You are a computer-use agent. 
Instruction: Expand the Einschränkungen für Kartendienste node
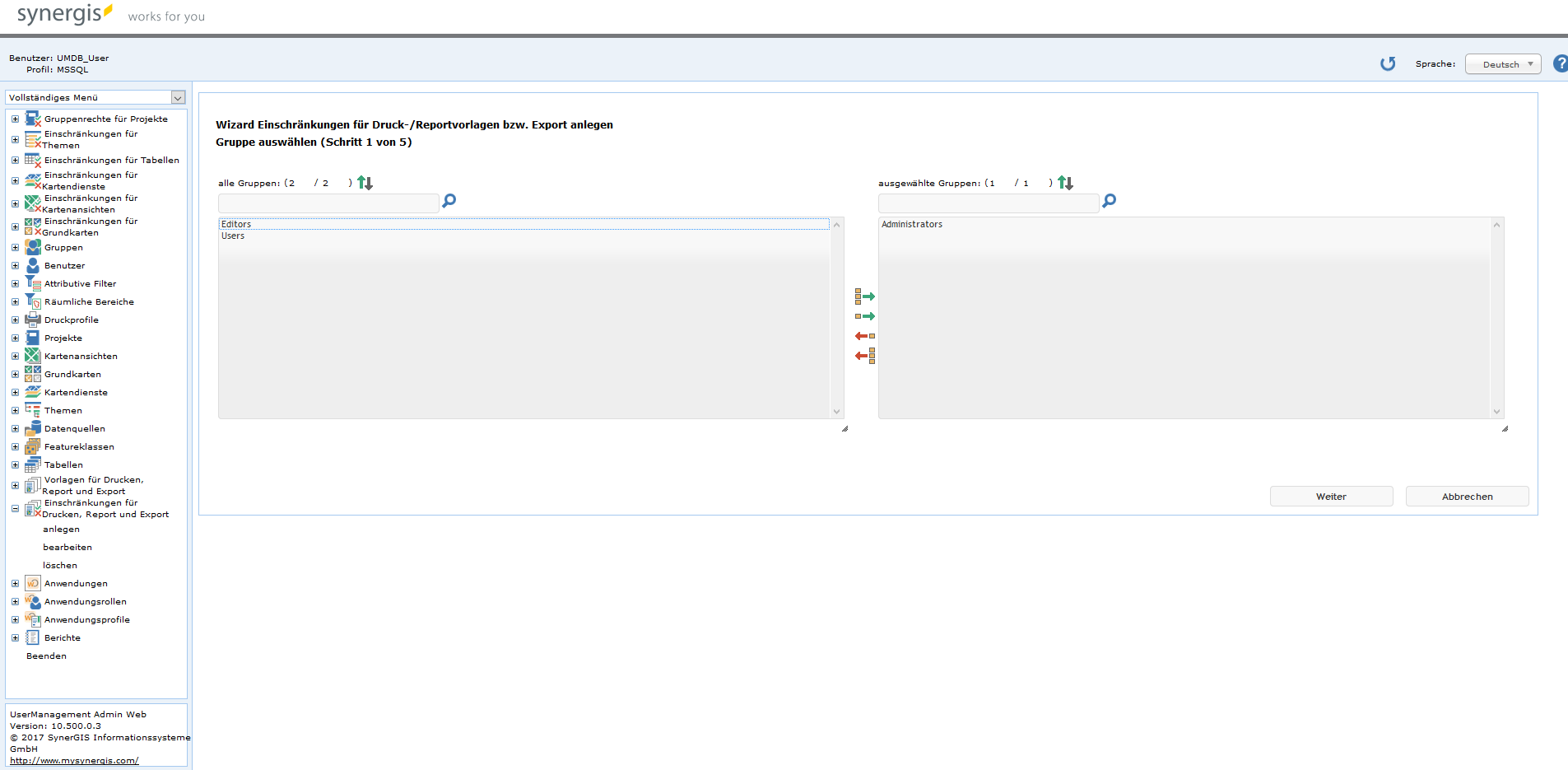[15, 180]
